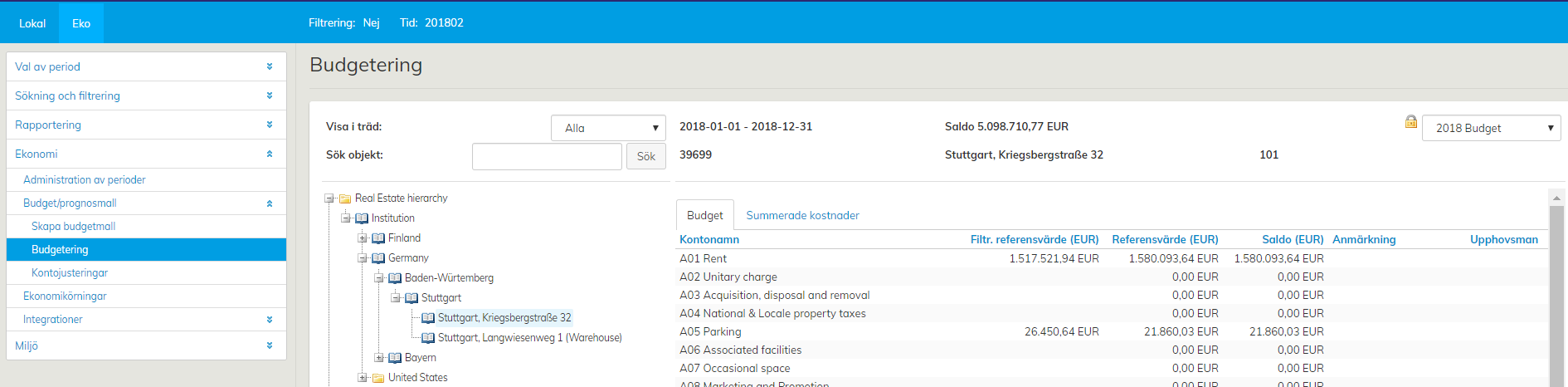Screen dimensions: 1568x387
Task: Click the table scrollbar up arrow
Action: point(1556,198)
